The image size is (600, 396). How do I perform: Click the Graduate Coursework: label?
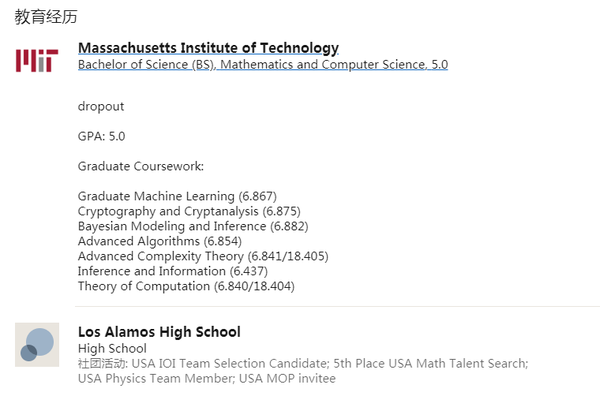pyautogui.click(x=141, y=166)
